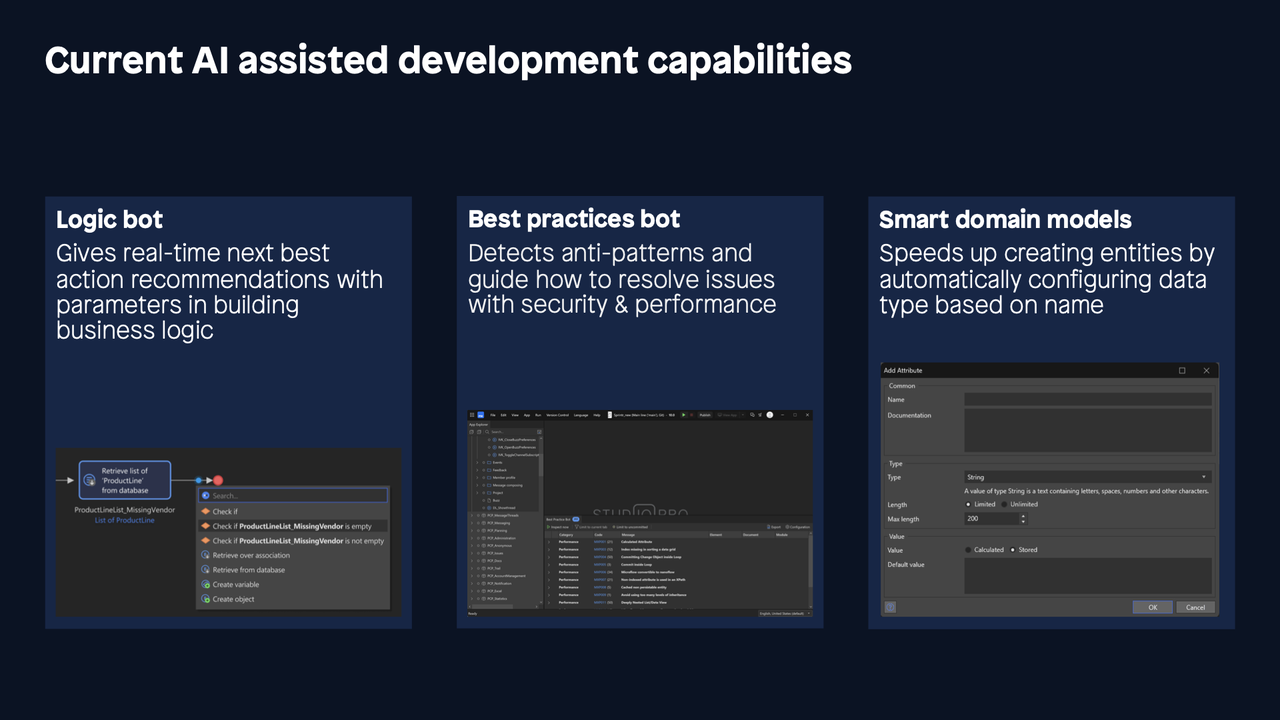Choose 'Check if ProductLineList_MissingVendor is not empty'

pos(292,541)
